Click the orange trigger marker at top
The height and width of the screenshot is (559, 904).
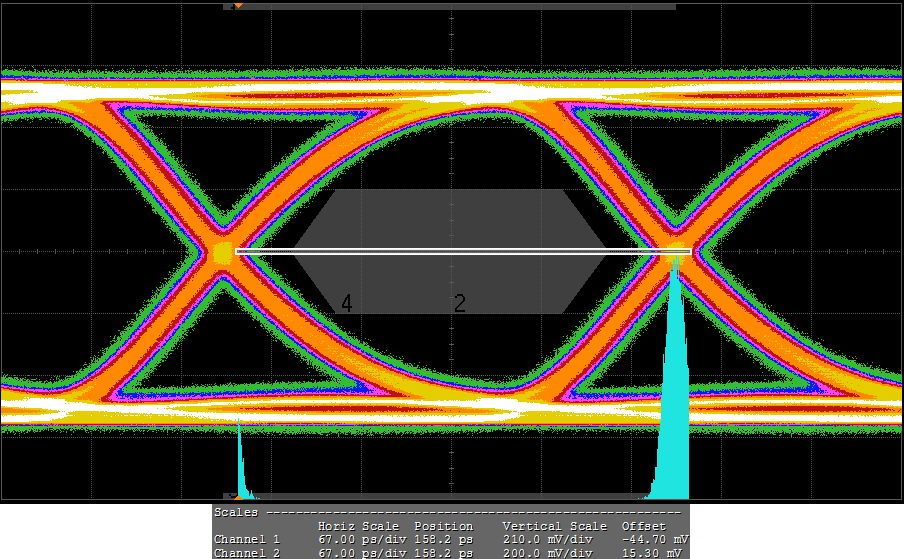pyautogui.click(x=237, y=6)
